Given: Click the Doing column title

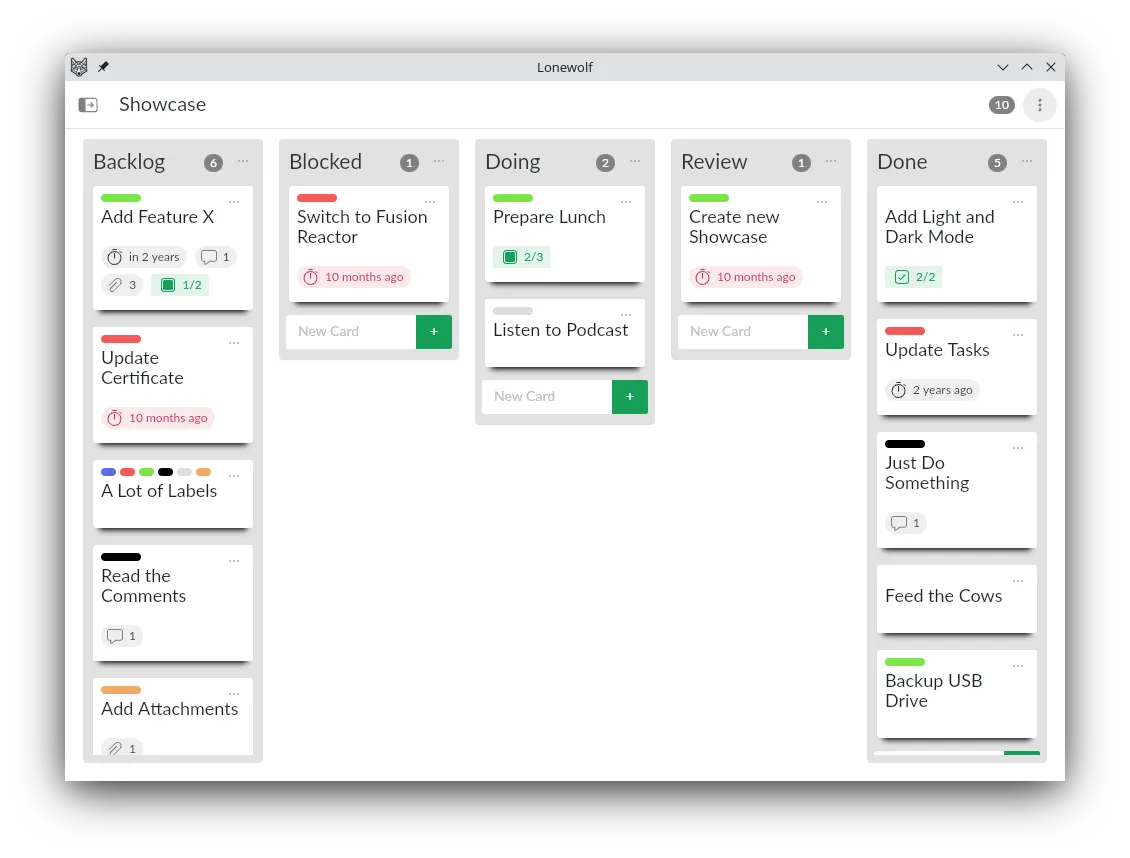Looking at the screenshot, I should coord(513,162).
